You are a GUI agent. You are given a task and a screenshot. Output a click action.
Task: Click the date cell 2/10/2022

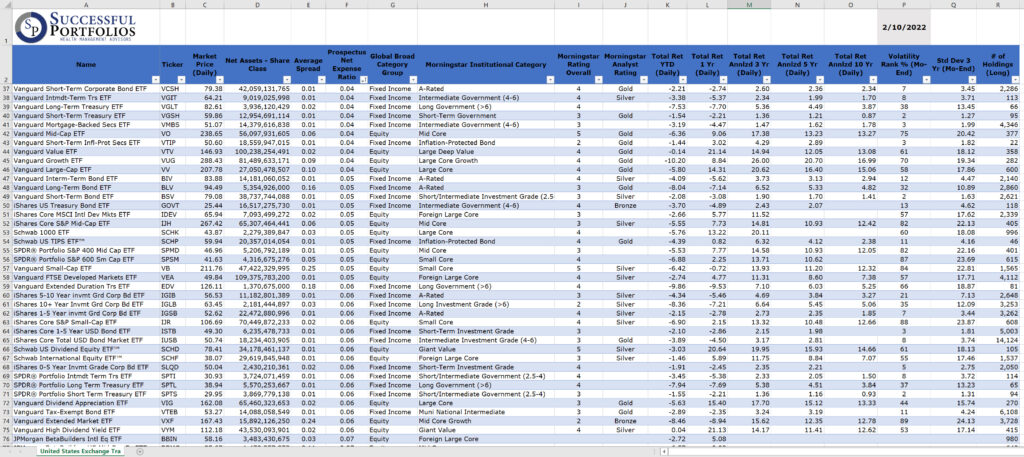tap(904, 27)
